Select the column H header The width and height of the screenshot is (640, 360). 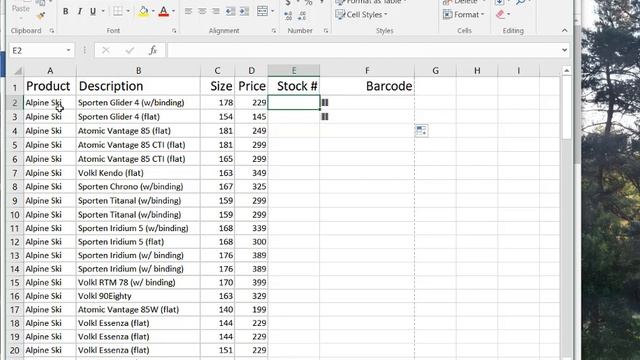tap(477, 71)
